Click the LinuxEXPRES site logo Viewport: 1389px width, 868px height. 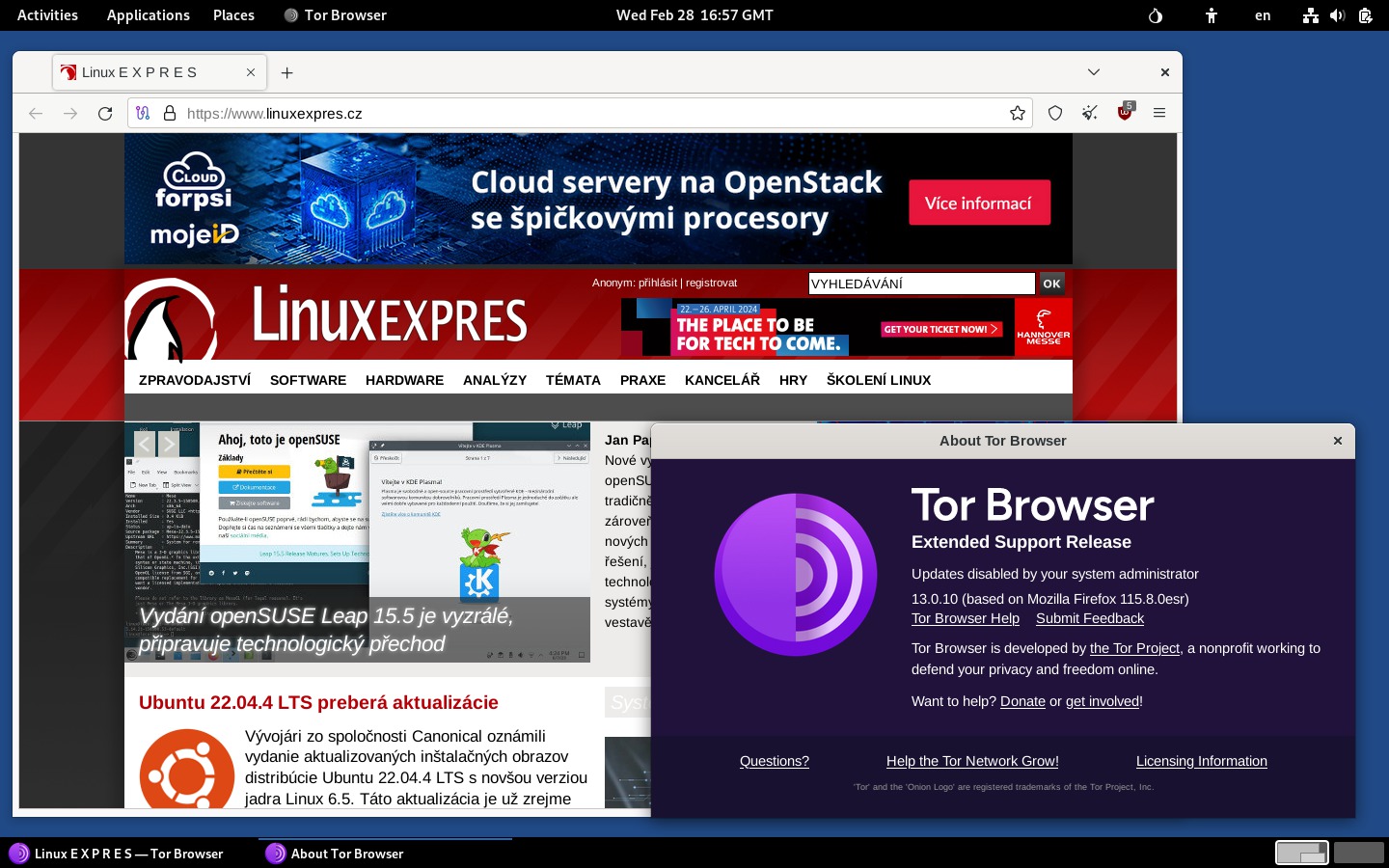pos(326,317)
